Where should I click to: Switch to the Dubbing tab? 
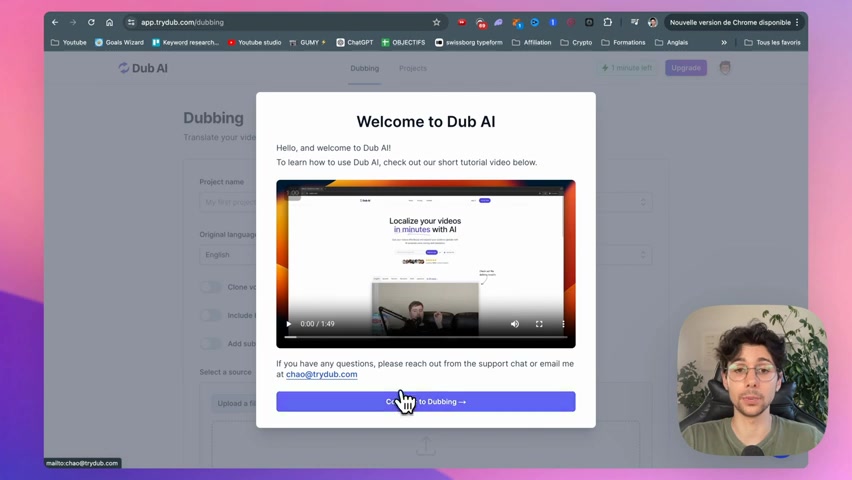pos(365,68)
